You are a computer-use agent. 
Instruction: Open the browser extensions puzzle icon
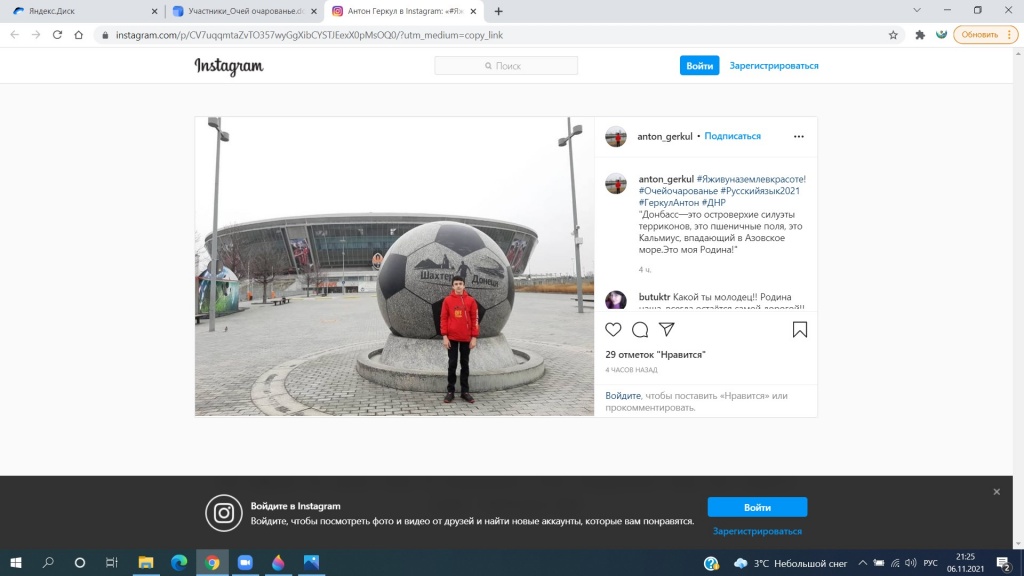[x=920, y=34]
